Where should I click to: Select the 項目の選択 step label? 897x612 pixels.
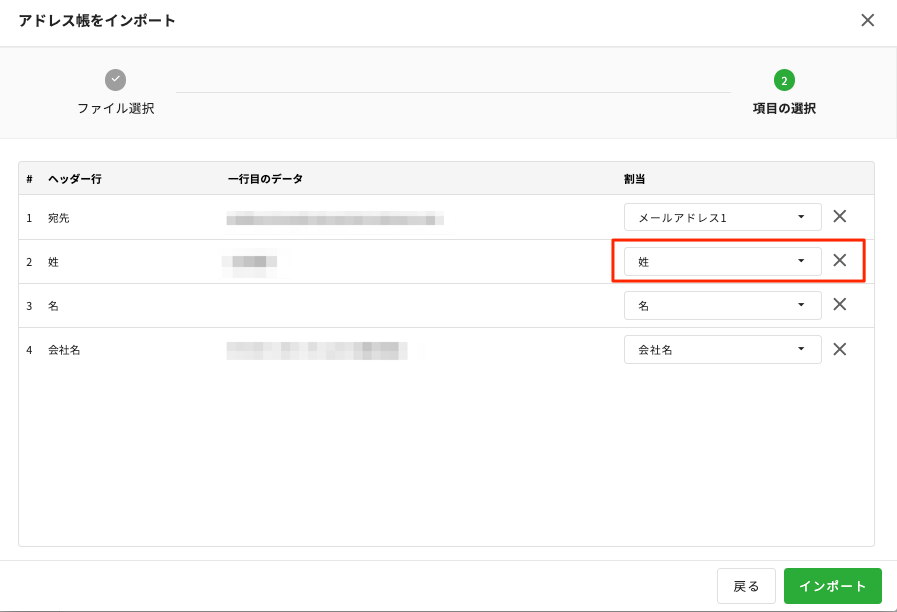784,108
